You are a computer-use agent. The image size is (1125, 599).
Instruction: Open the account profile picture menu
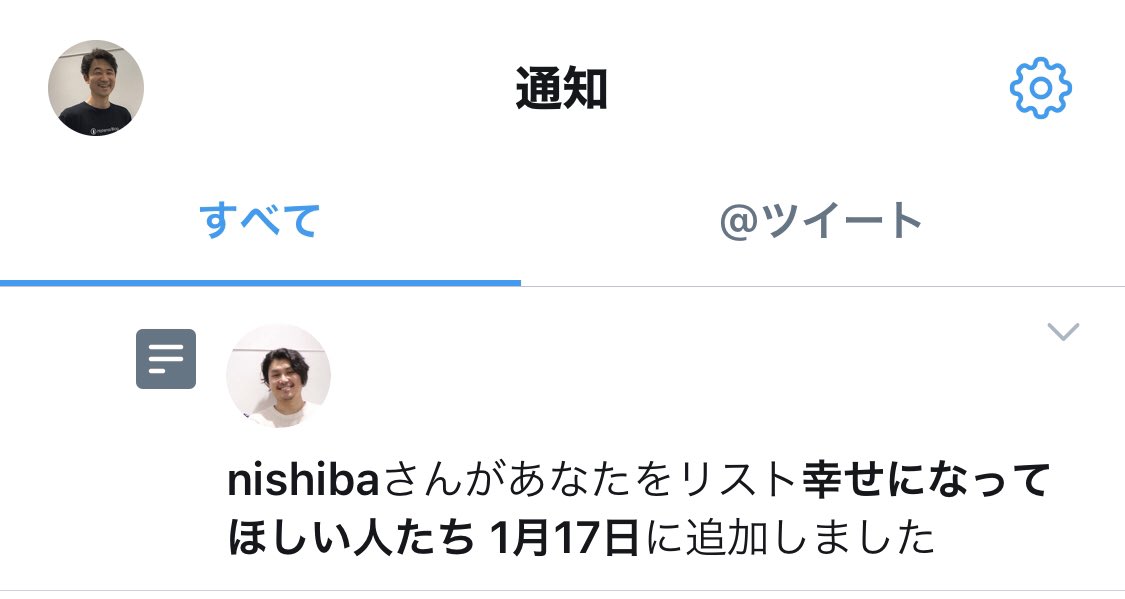(x=96, y=88)
